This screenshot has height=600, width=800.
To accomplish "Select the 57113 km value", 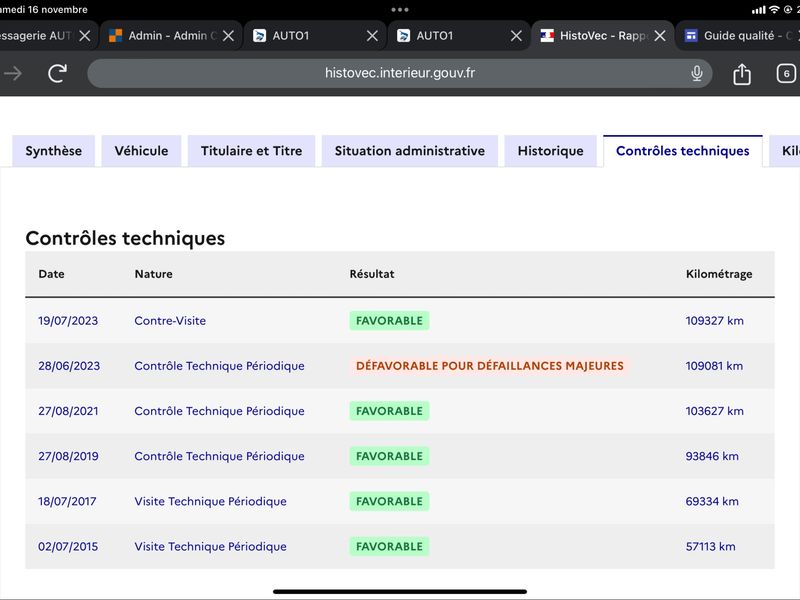I will (710, 546).
